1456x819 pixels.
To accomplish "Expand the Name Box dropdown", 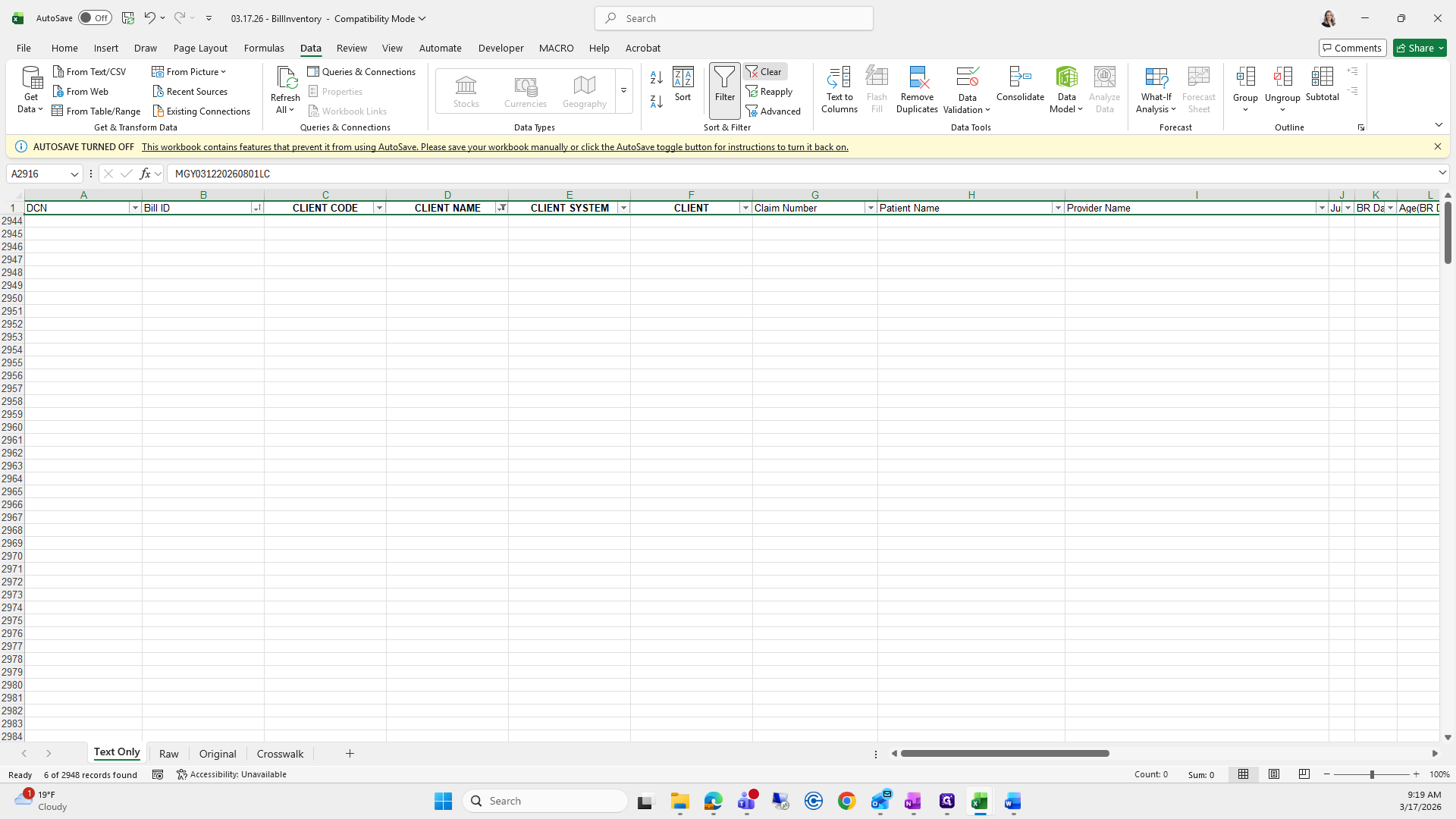I will pyautogui.click(x=74, y=174).
